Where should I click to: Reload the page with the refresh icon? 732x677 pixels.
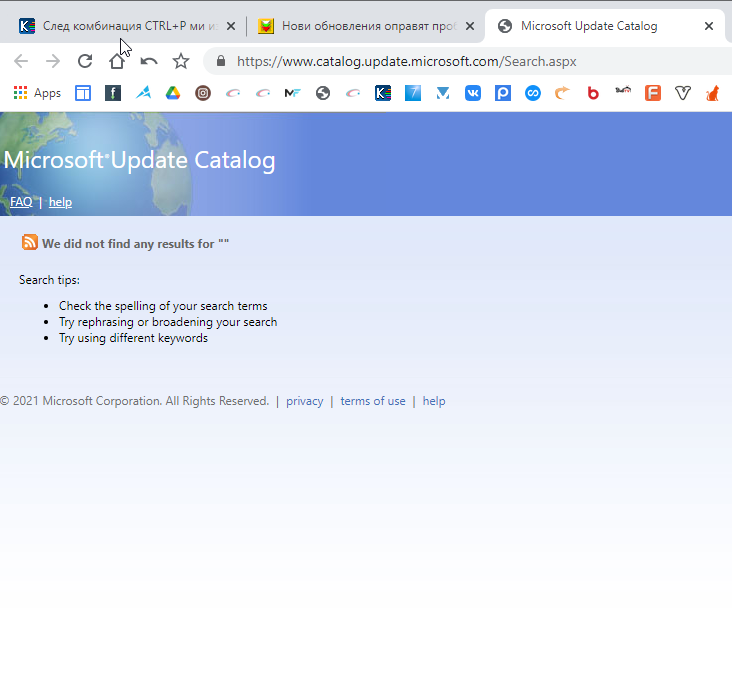(x=85, y=61)
